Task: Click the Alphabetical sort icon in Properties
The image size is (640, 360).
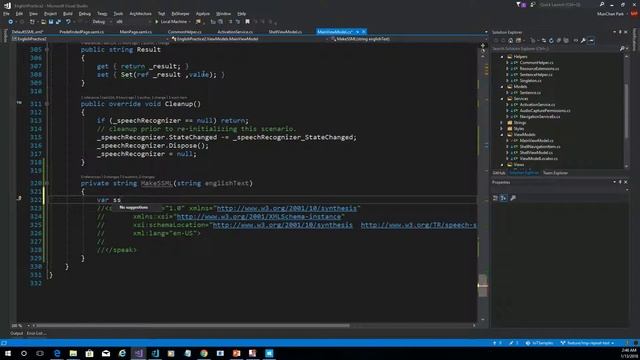Action: (x=503, y=198)
